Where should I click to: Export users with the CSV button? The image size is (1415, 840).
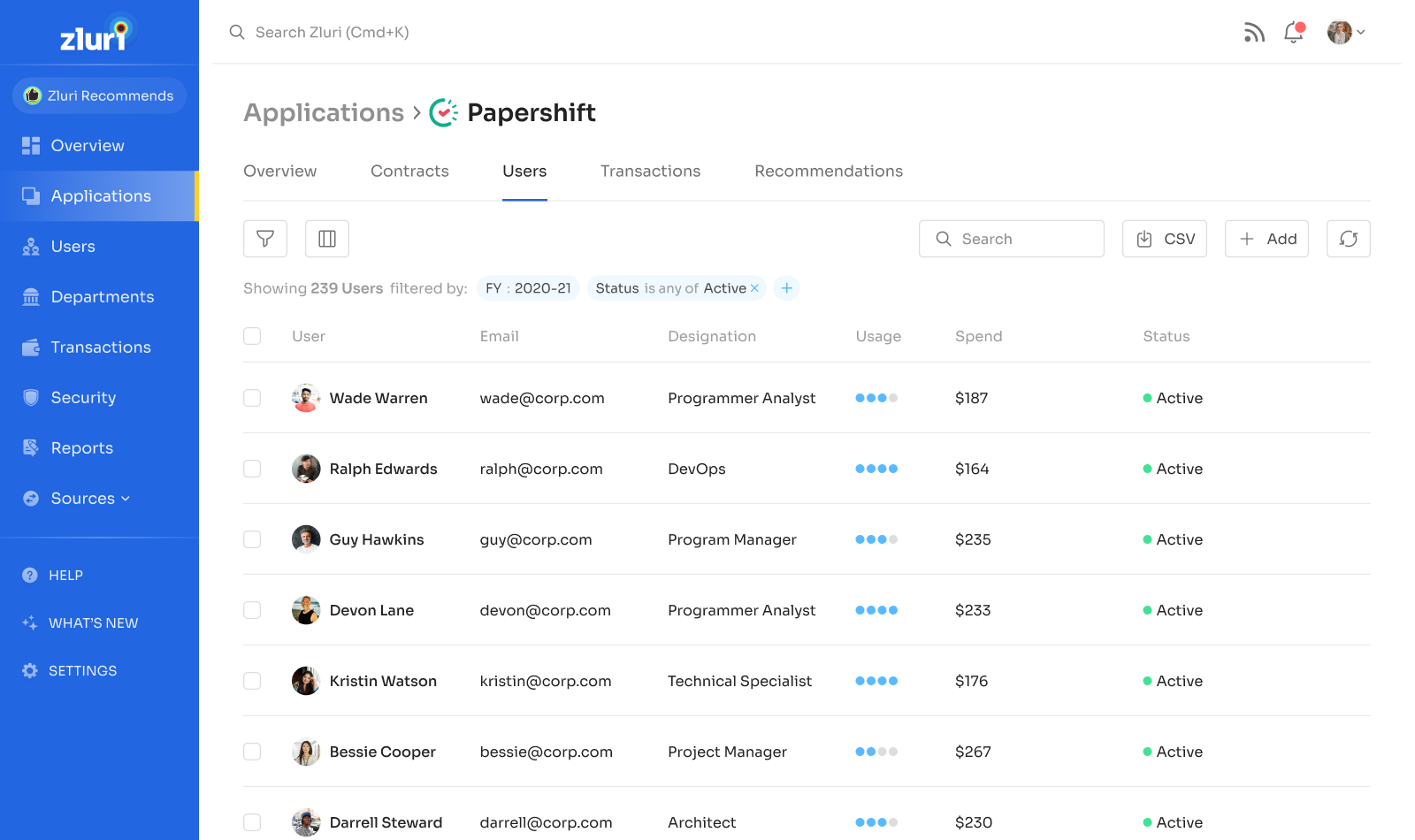click(1165, 239)
